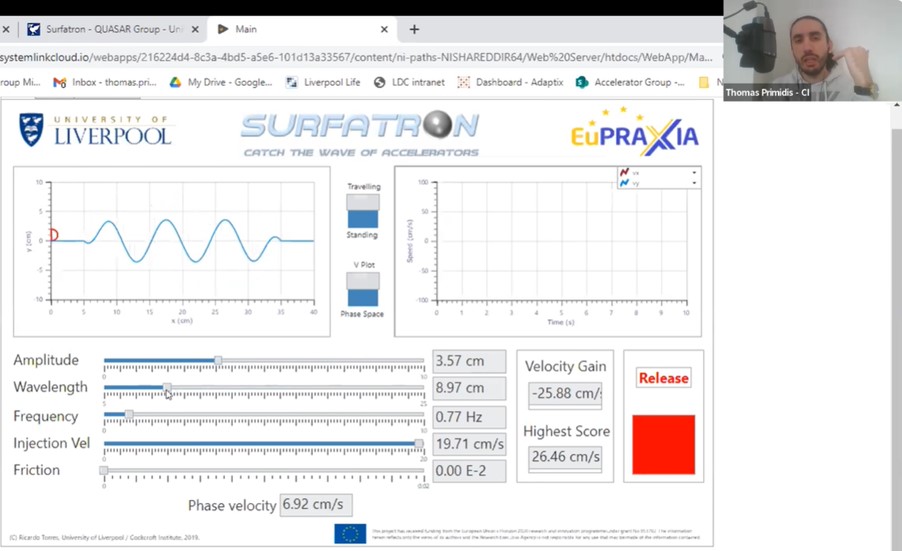Click the Friction slider handle
This screenshot has height=551, width=902.
pos(104,470)
